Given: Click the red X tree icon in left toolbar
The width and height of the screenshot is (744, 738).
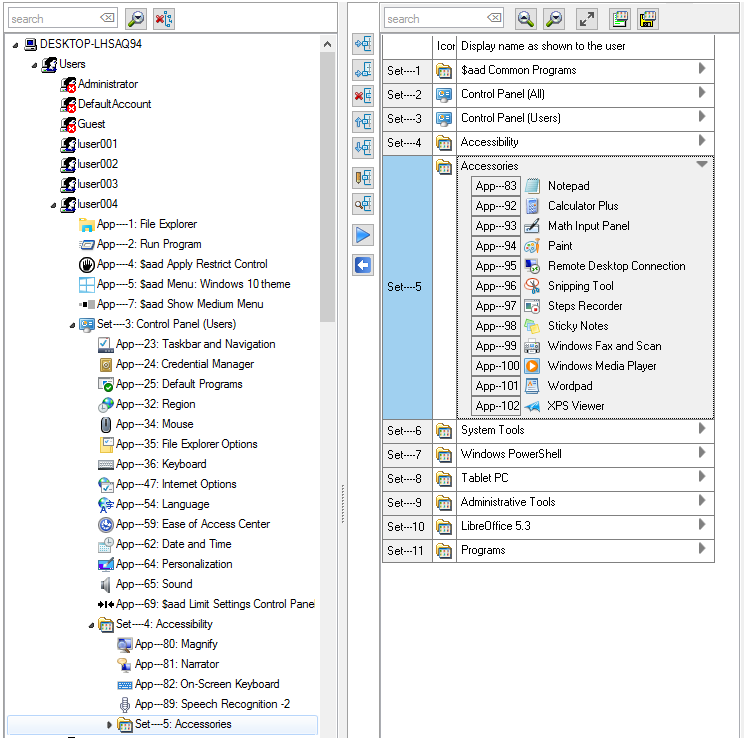Looking at the screenshot, I should [x=164, y=19].
